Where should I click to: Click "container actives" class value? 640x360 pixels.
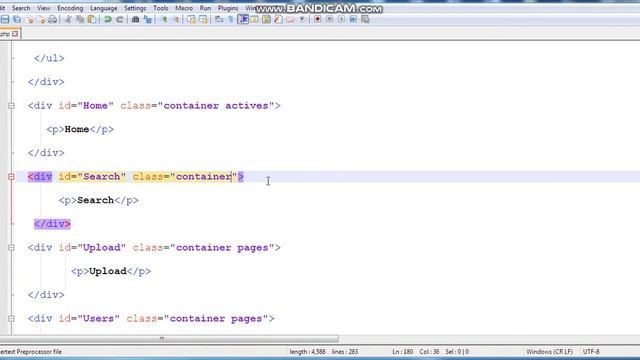coord(216,106)
